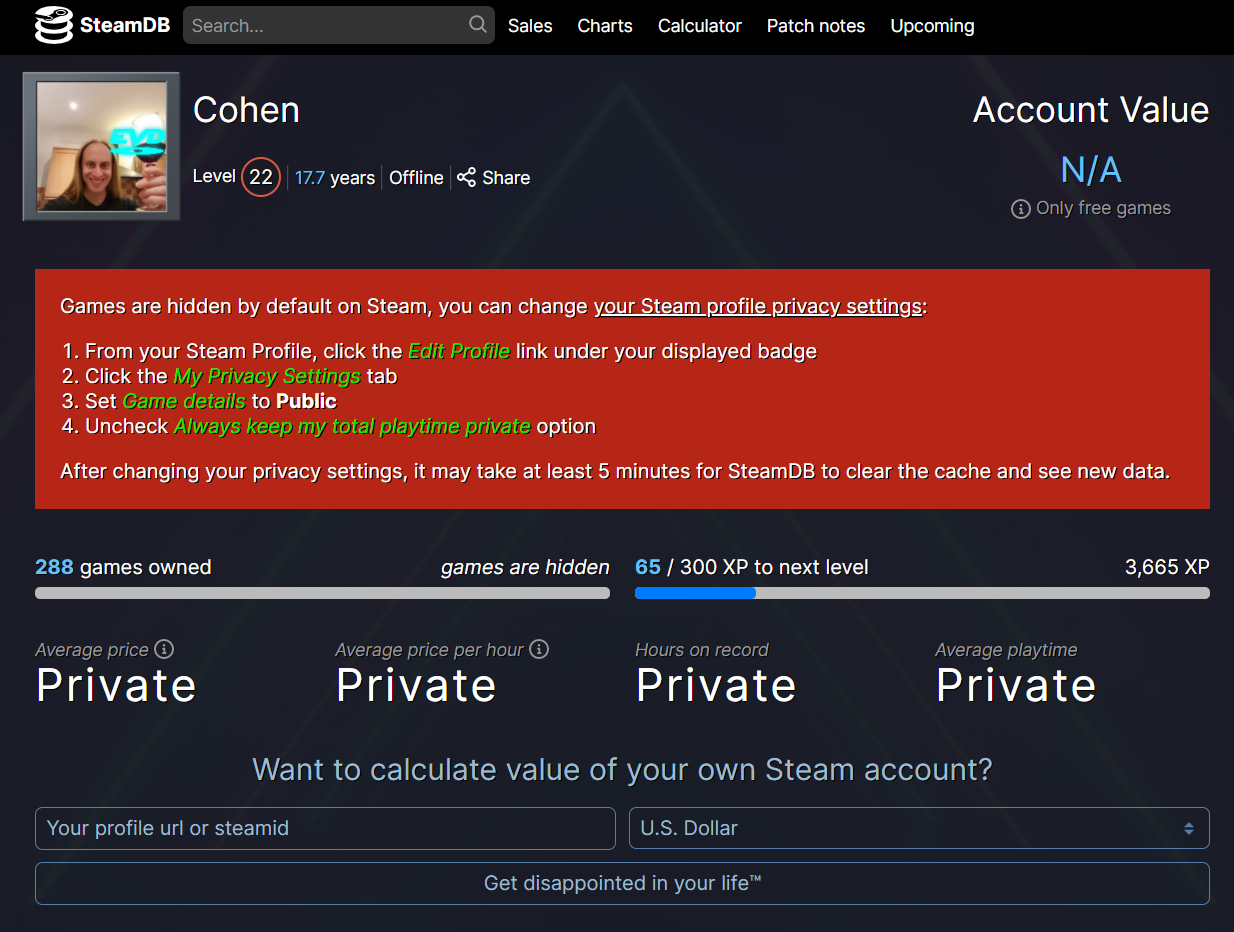The height and width of the screenshot is (932, 1234).
Task: Click the Cohen profile name
Action: click(x=246, y=110)
